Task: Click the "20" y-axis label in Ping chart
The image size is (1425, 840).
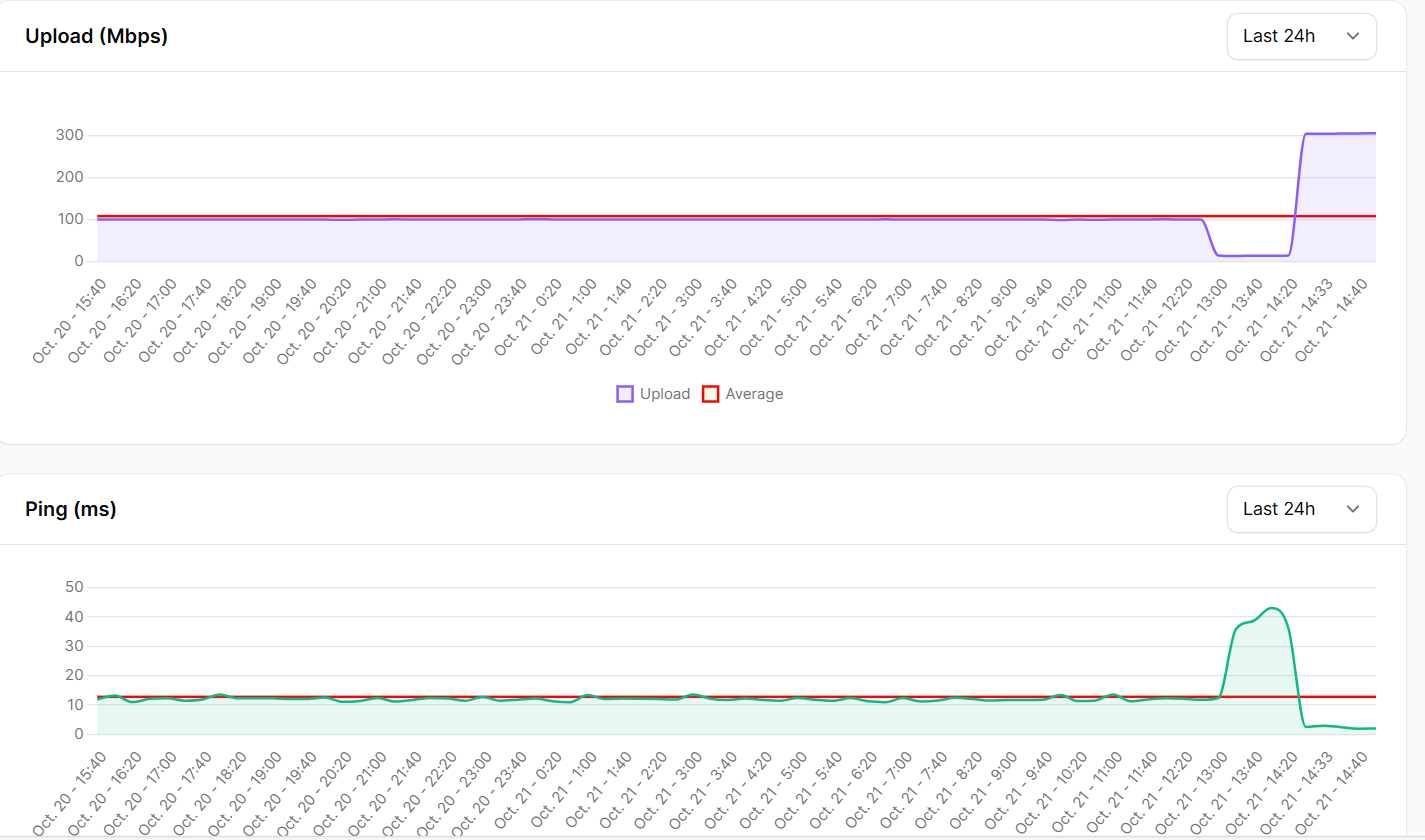Action: [76, 675]
